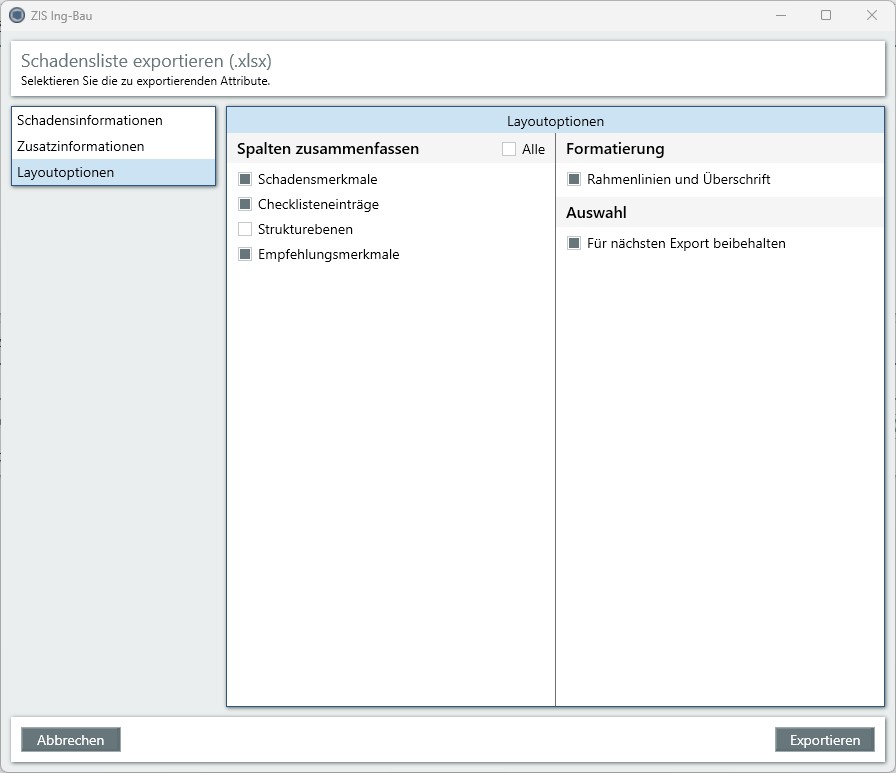Click the Exportieren button
Screen dimensions: 896x773
tap(824, 740)
